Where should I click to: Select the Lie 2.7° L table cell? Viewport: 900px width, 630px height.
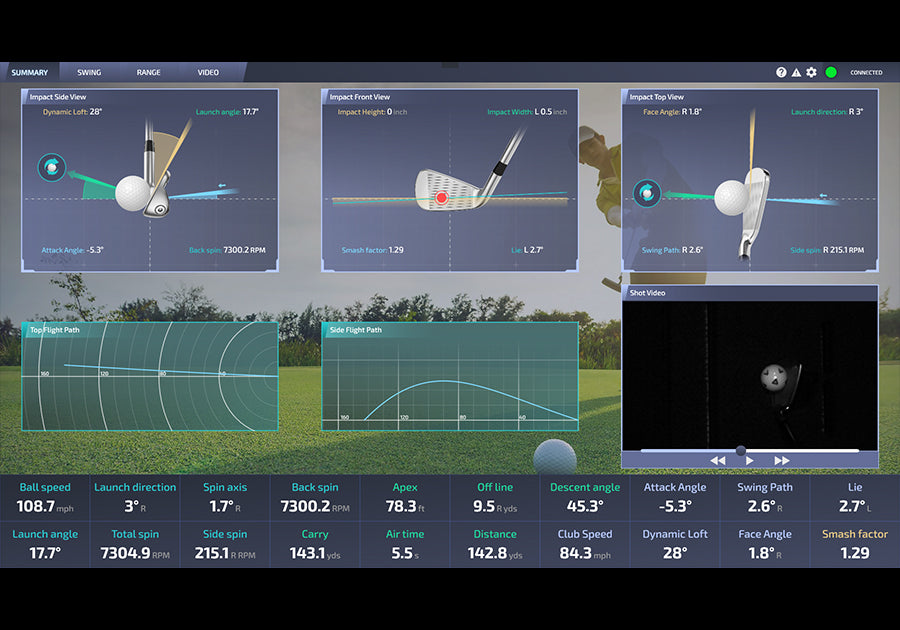(855, 497)
